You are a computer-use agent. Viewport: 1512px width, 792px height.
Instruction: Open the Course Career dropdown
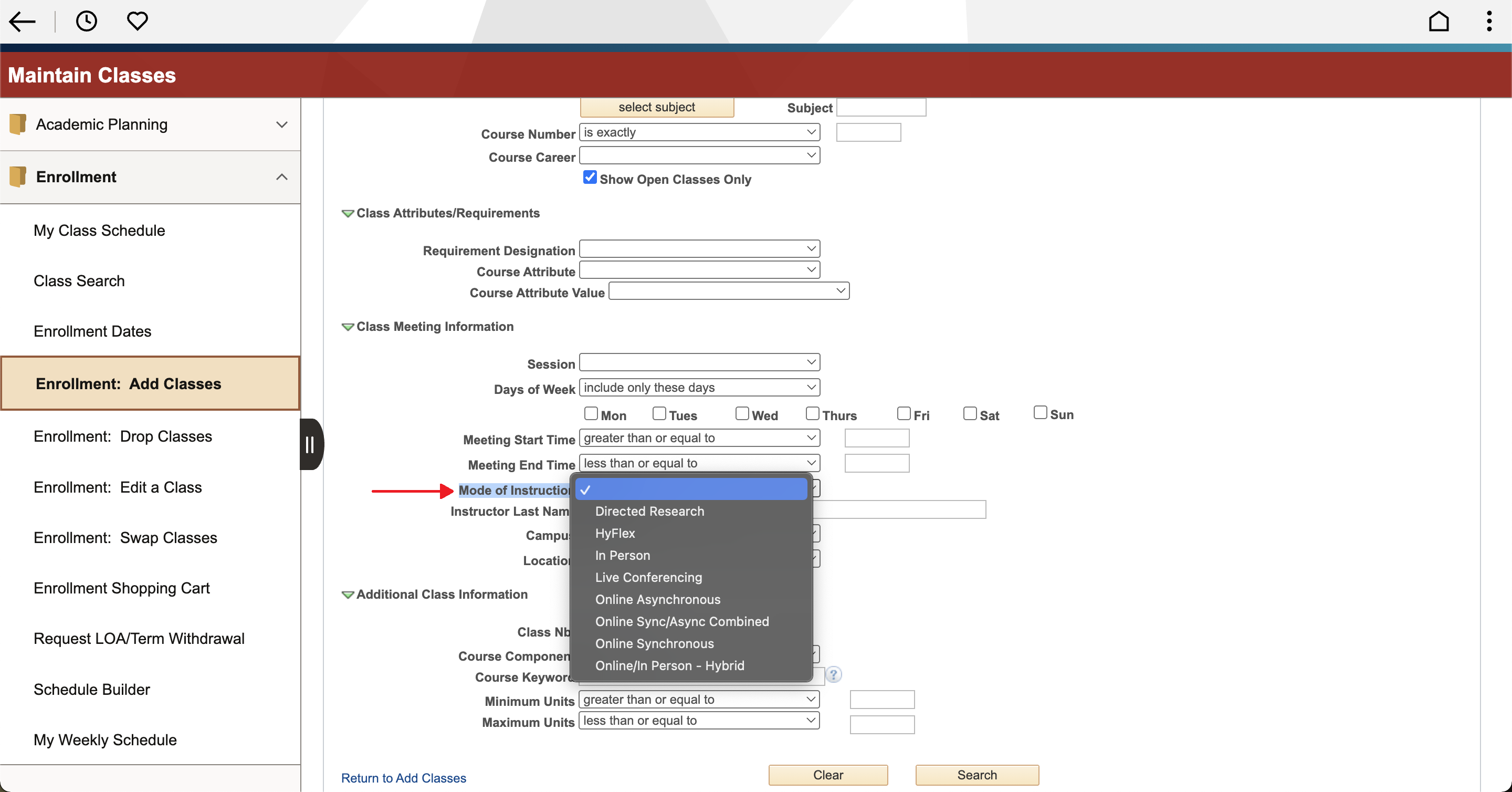click(x=699, y=155)
